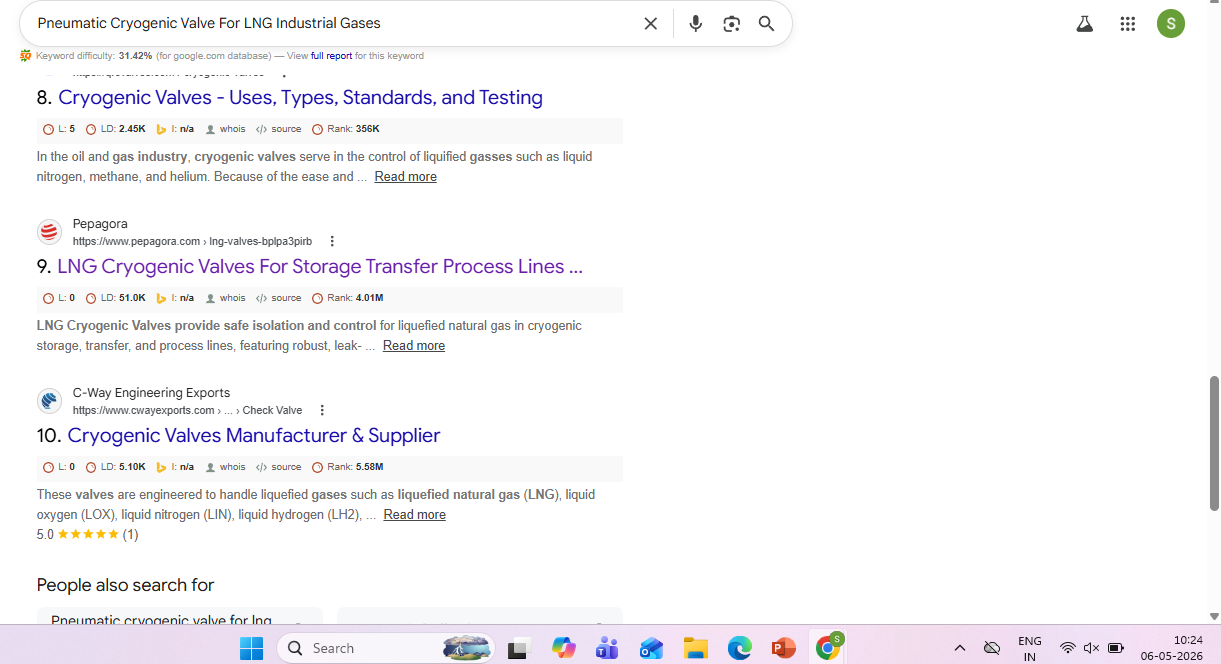The height and width of the screenshot is (664, 1221).
Task: Read more on Pepagora snippet
Action: coord(414,346)
